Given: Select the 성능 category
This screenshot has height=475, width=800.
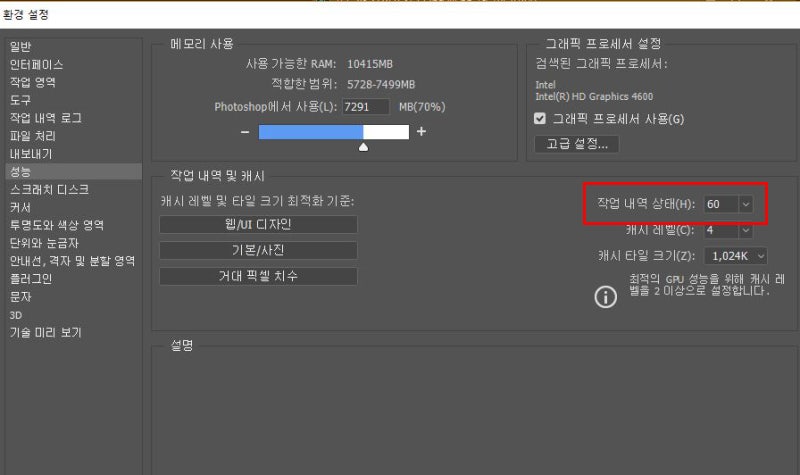Looking at the screenshot, I should (x=73, y=171).
